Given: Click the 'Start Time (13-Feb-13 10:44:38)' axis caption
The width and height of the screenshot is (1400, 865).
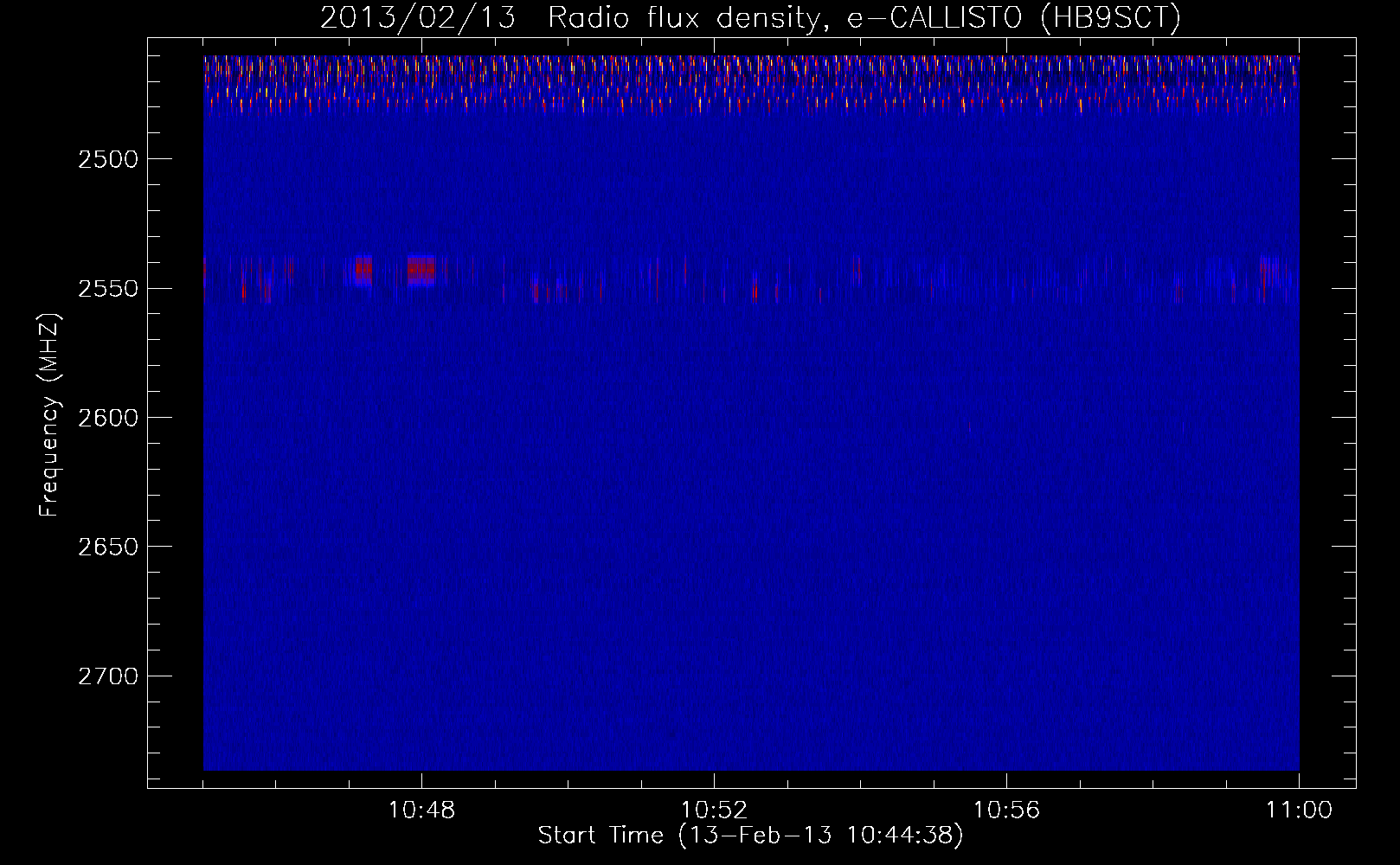Looking at the screenshot, I should click(750, 836).
